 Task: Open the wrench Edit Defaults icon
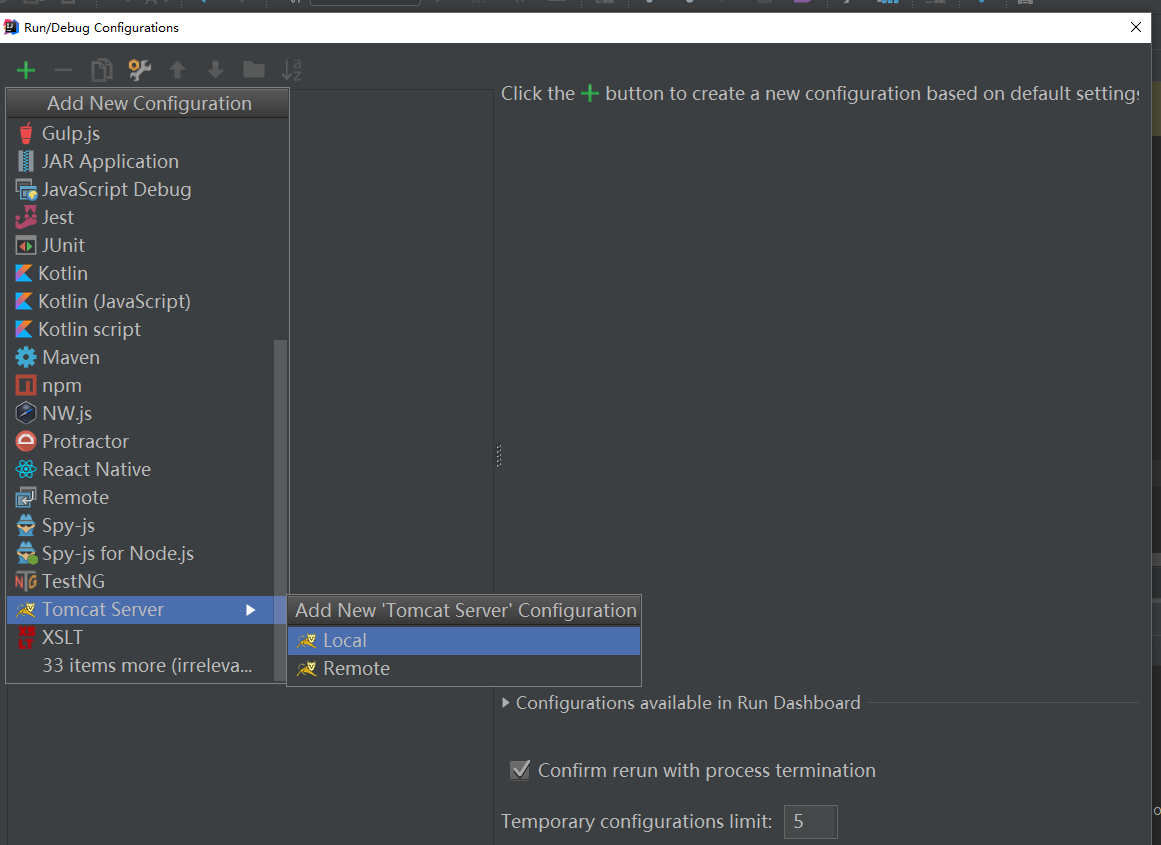point(140,70)
